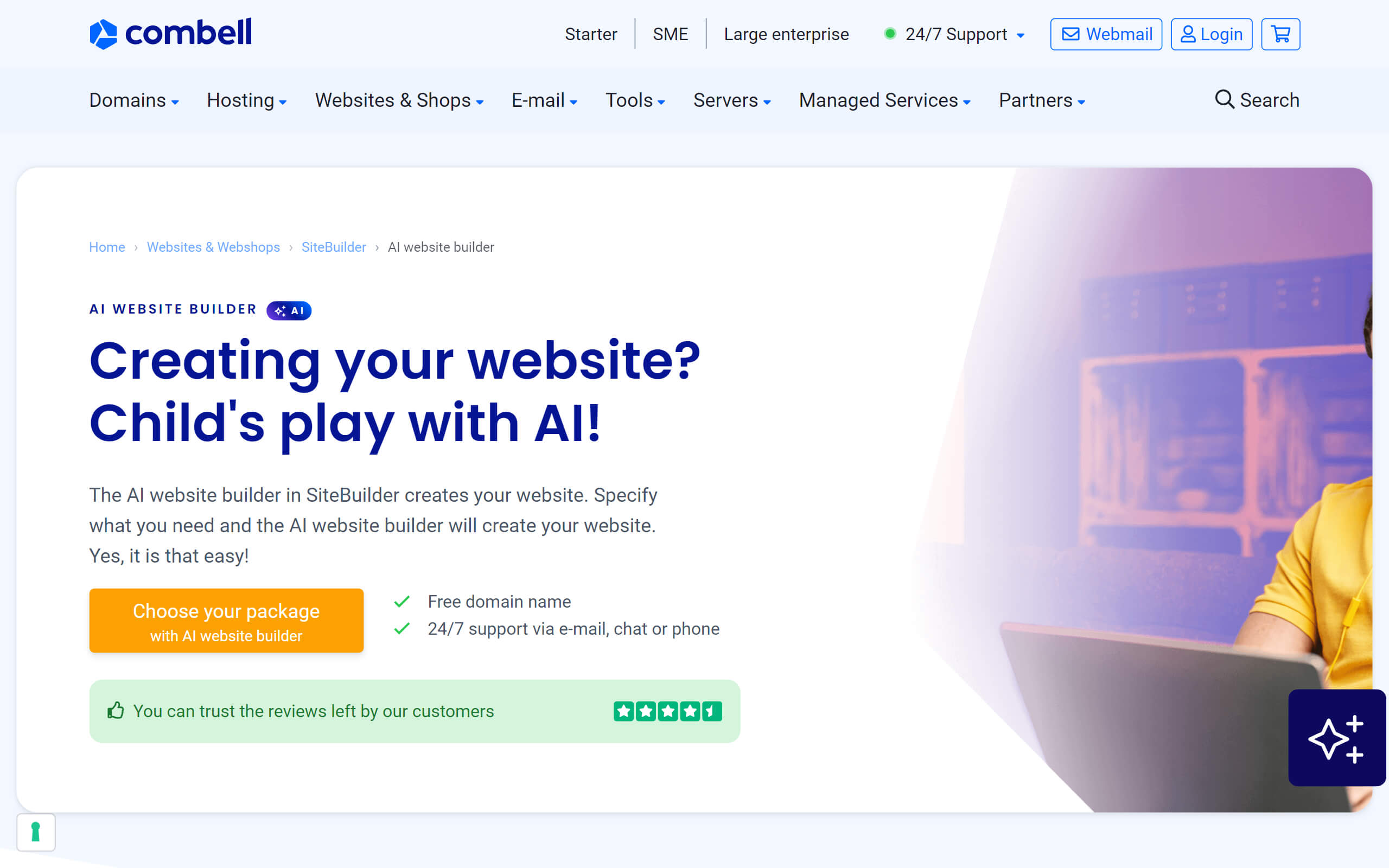Screen dimensions: 1389x868
Task: Toggle the Partners dropdown menu
Action: (1045, 99)
